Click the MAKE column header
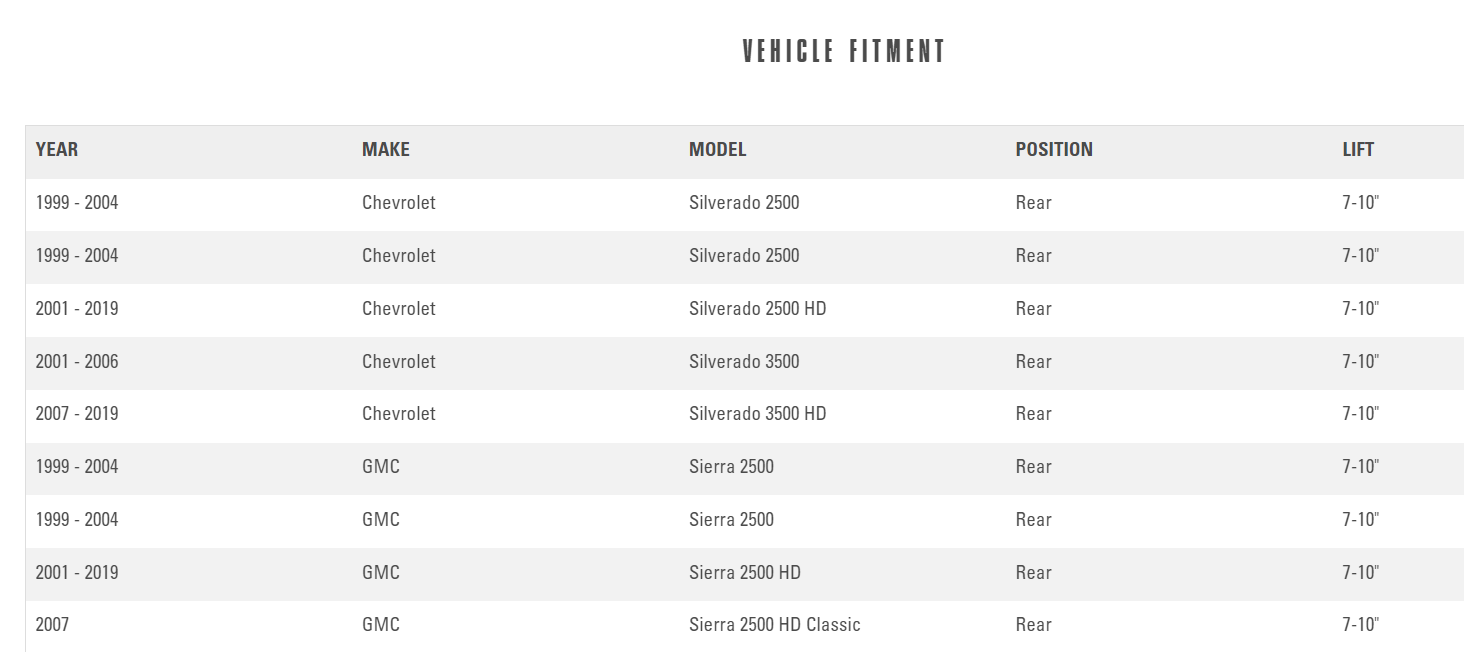The image size is (1464, 652). click(x=386, y=150)
